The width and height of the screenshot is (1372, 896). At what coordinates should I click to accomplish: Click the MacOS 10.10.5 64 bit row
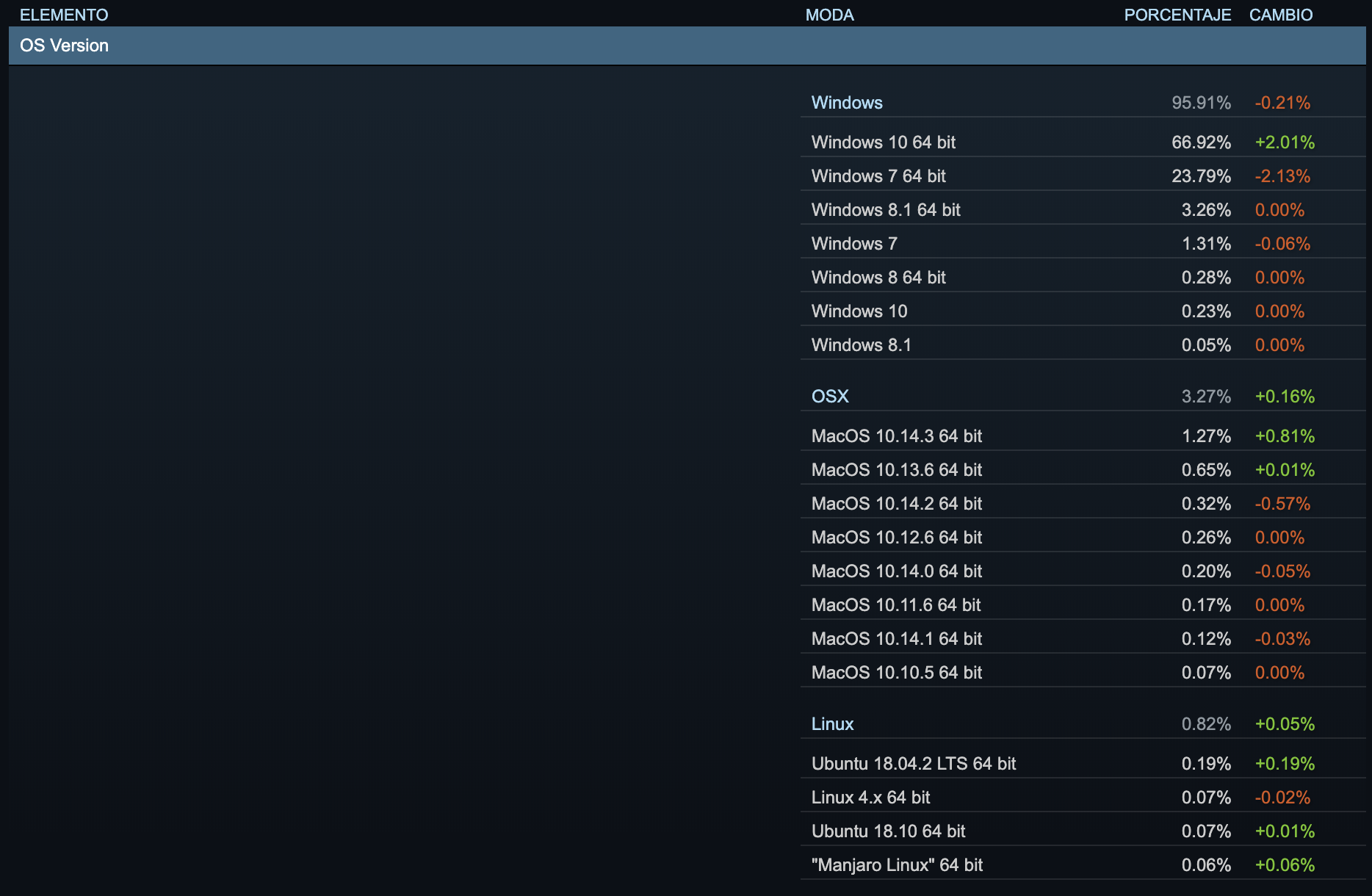(x=1083, y=673)
